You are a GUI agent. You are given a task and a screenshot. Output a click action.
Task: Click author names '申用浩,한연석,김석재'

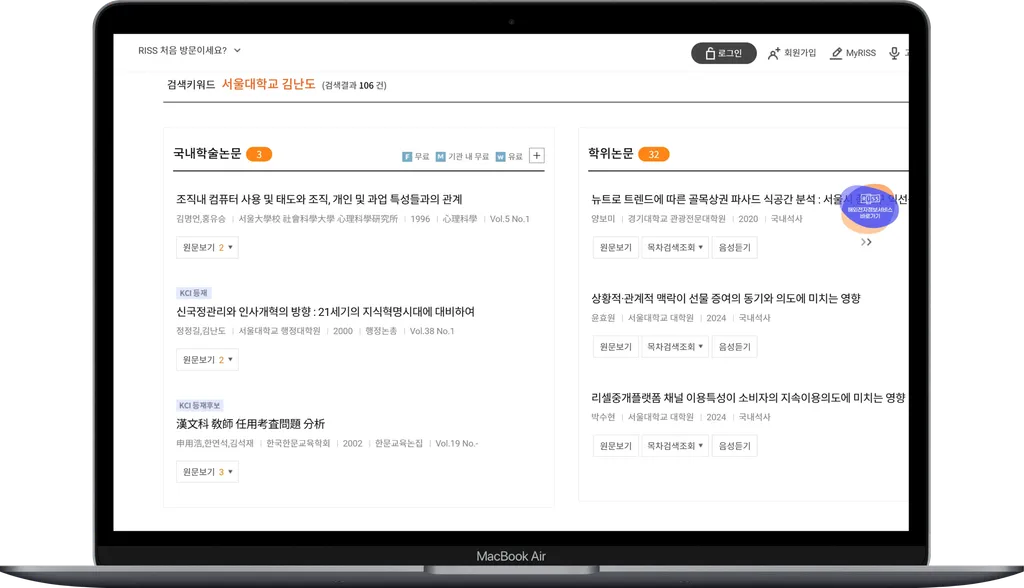215,444
